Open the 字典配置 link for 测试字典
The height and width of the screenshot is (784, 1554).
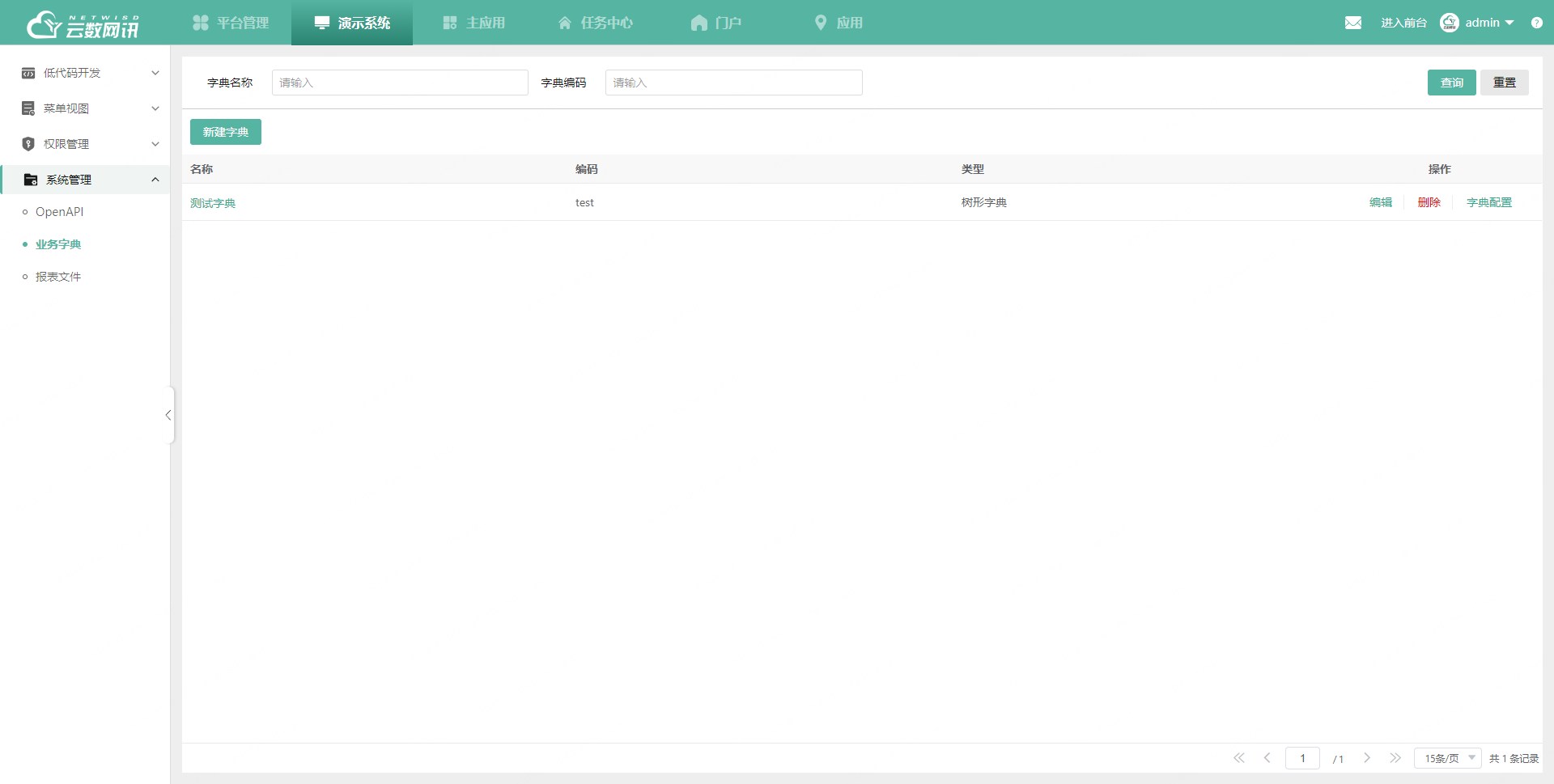pyautogui.click(x=1488, y=202)
